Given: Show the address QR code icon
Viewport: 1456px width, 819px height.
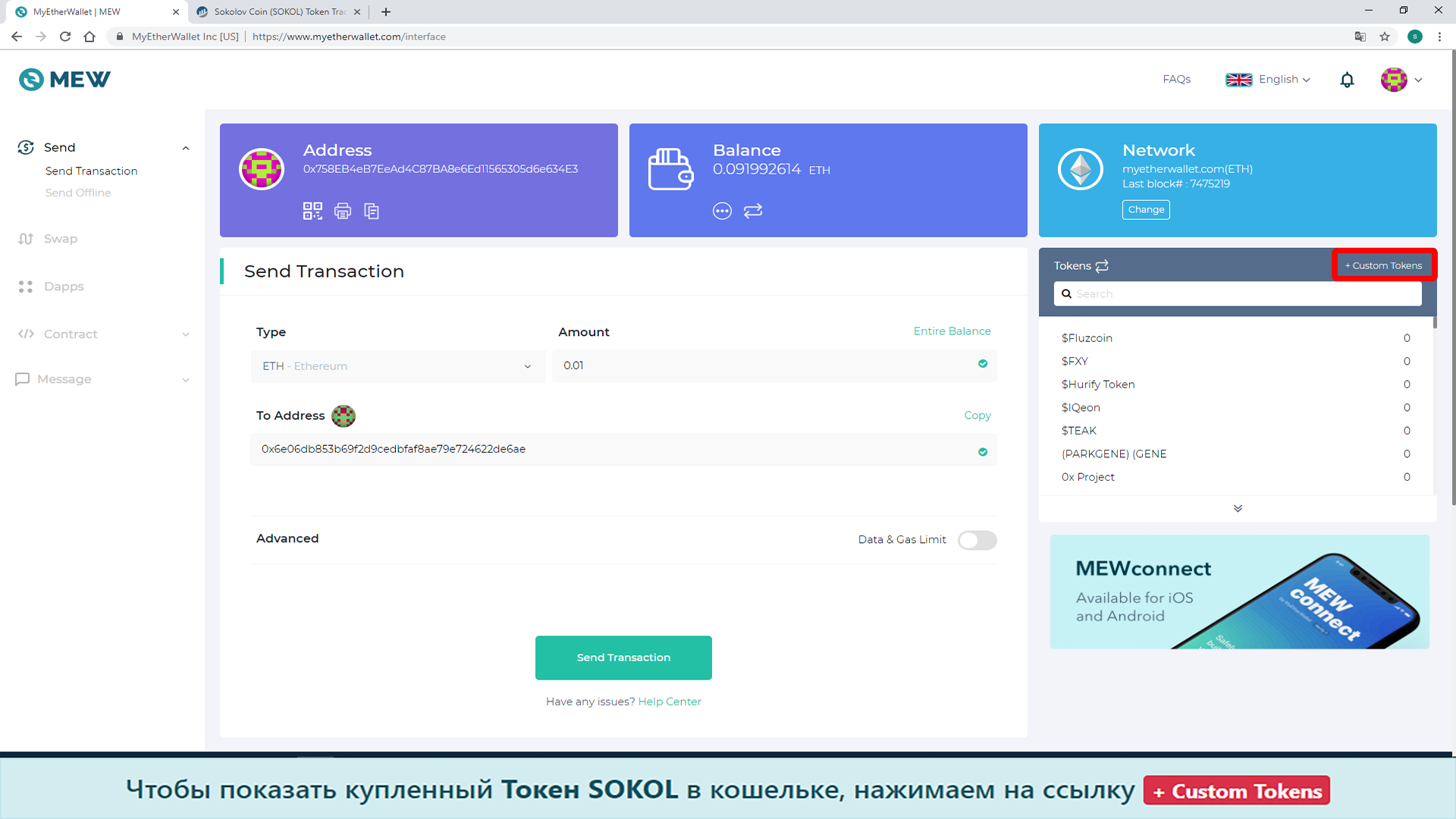Looking at the screenshot, I should coord(312,211).
